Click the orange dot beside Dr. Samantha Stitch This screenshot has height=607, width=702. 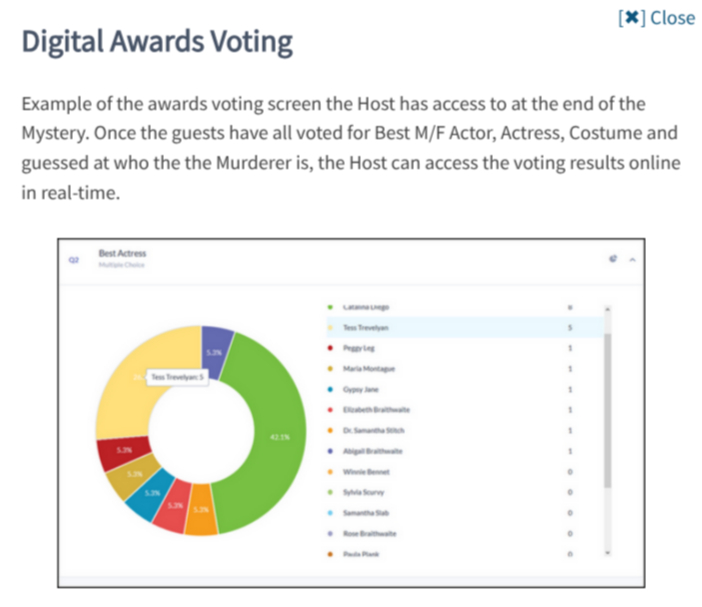[330, 430]
